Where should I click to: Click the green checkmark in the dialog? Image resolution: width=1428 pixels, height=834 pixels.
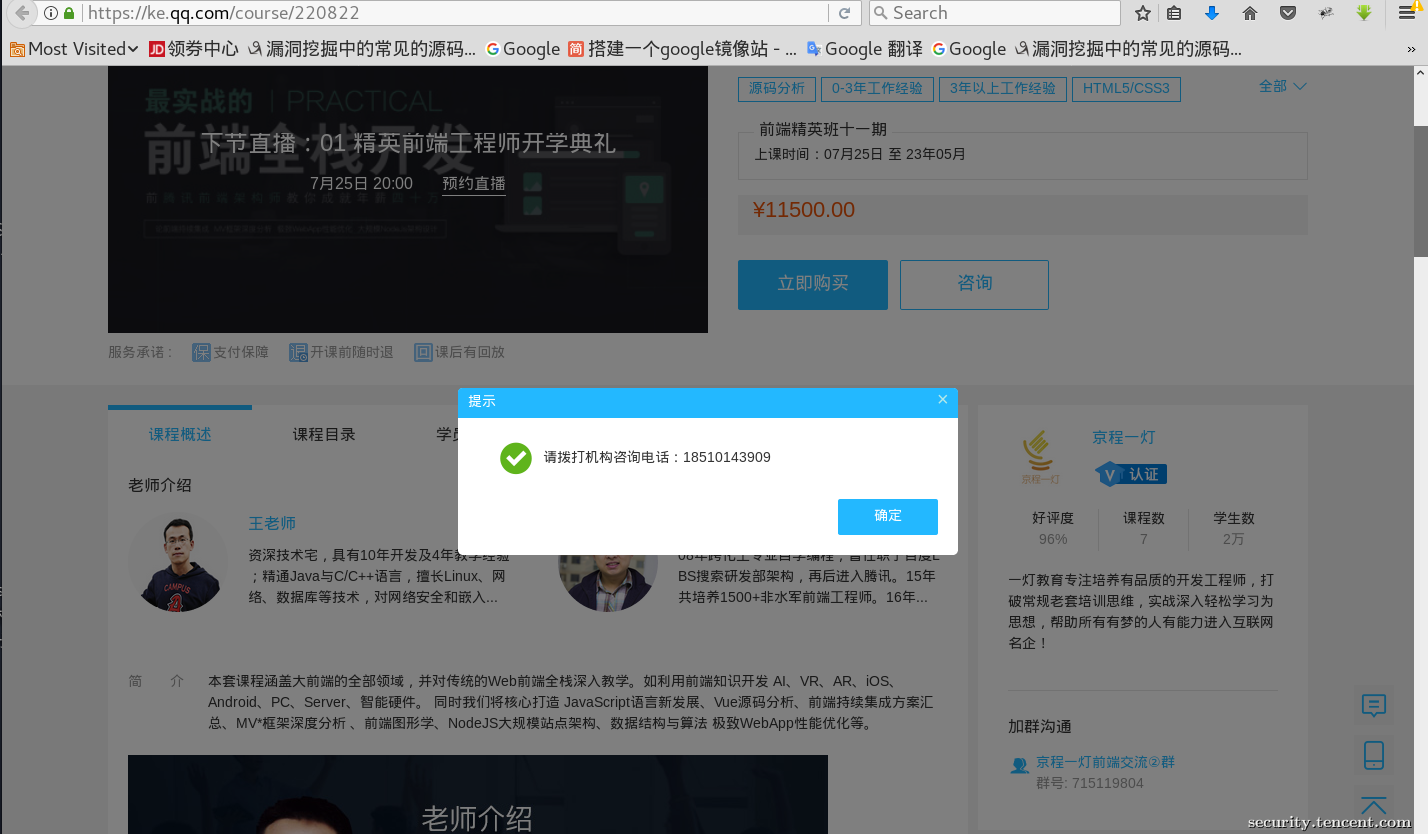tap(515, 458)
